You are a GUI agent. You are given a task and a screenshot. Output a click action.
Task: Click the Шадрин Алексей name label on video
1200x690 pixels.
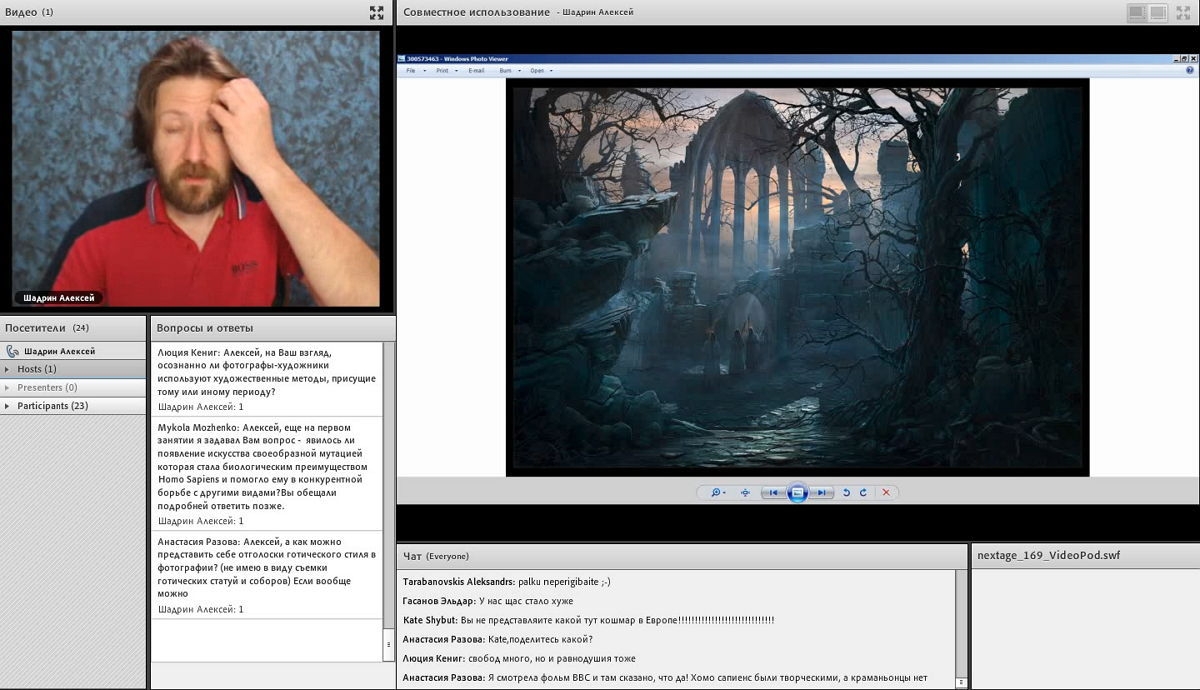[x=60, y=298]
